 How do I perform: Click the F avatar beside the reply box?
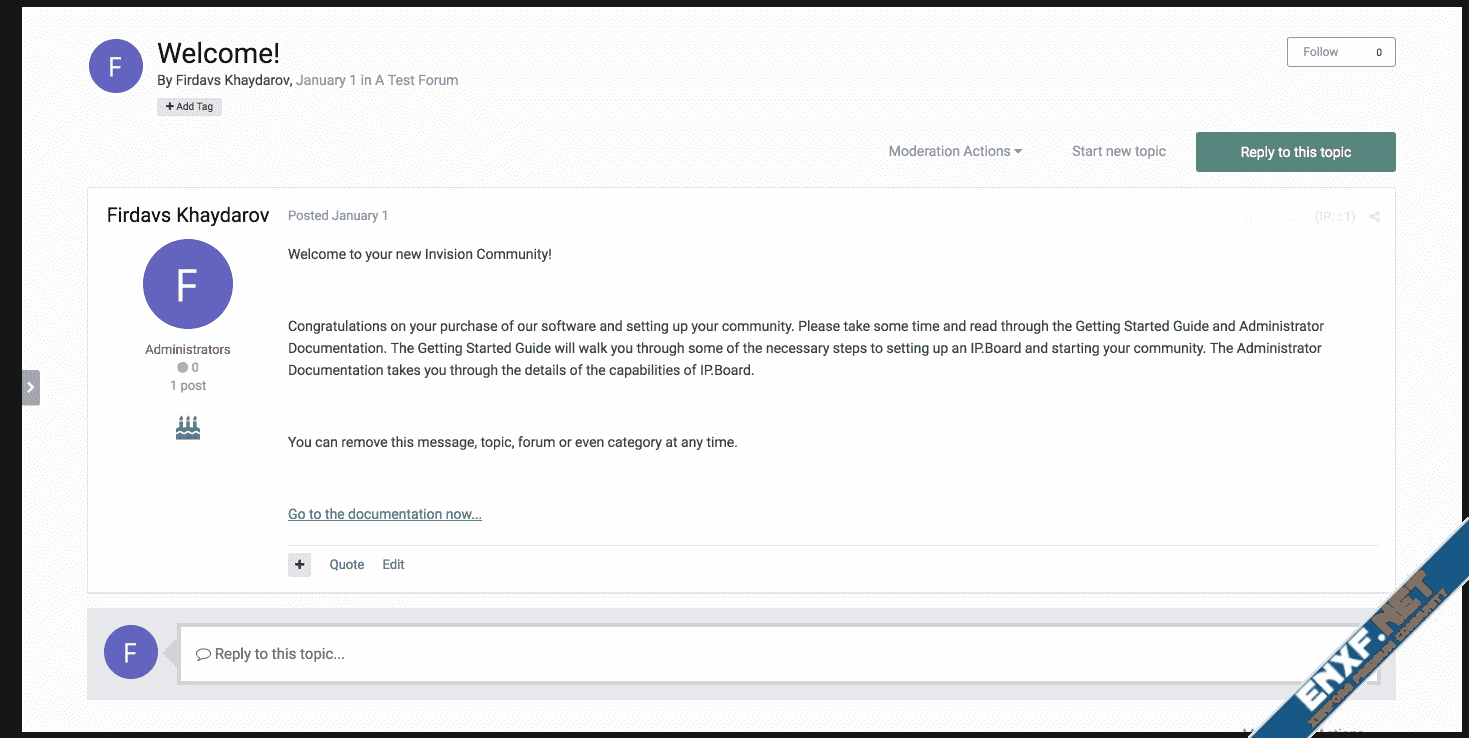(x=131, y=652)
